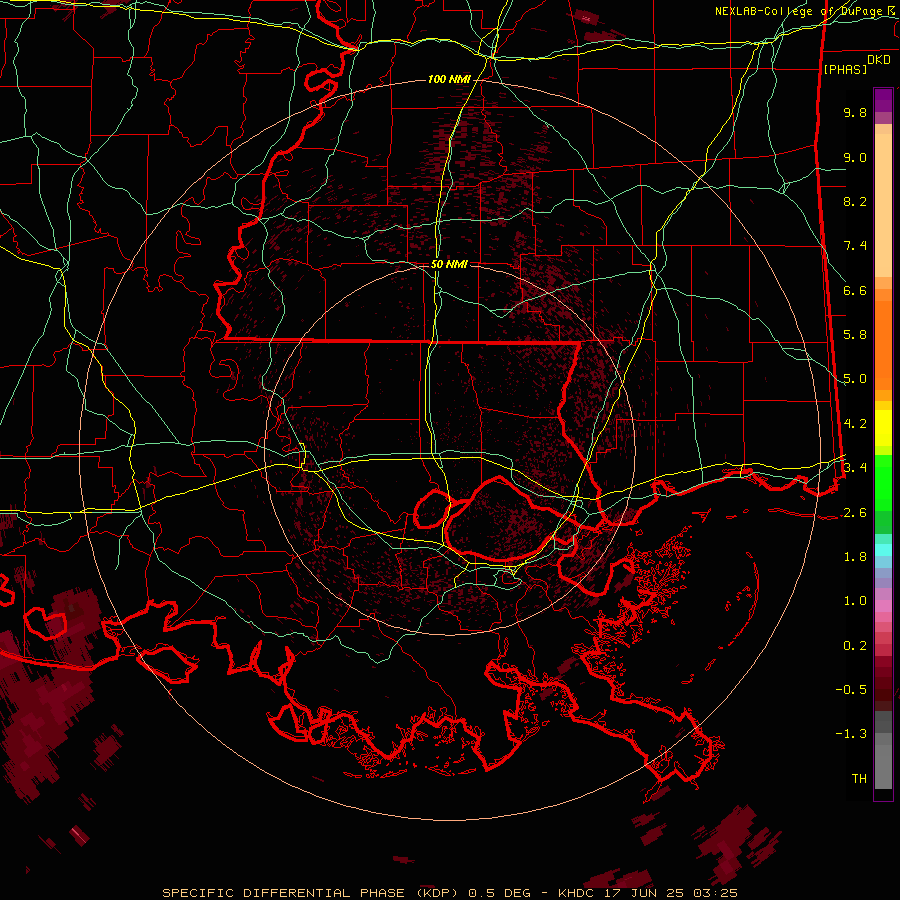This screenshot has height=900, width=900.
Task: Pick the cyan band of the color scale
Action: tap(883, 549)
